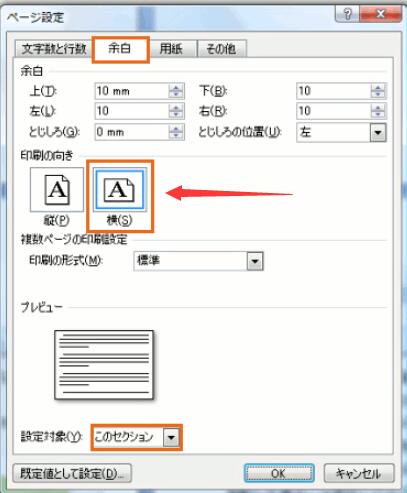Decrease the 上(T) top margin value
This screenshot has height=493, width=407.
pos(176,95)
